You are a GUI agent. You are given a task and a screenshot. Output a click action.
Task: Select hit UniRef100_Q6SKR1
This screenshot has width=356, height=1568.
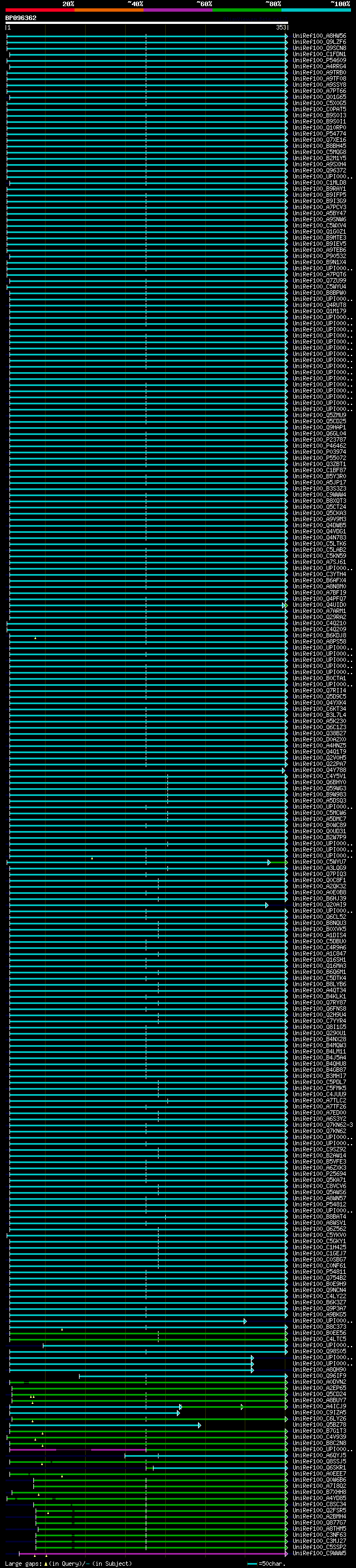319,1467
